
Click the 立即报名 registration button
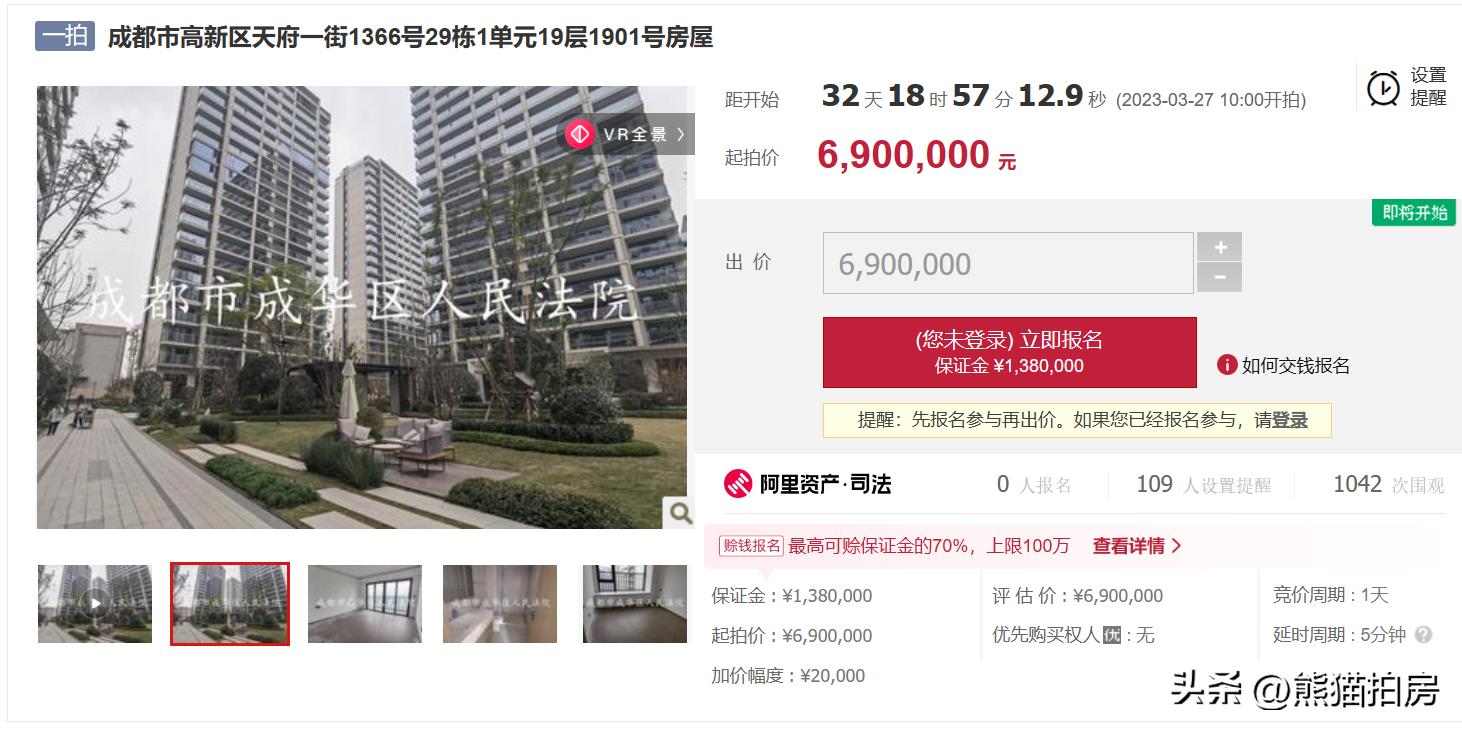pos(1009,352)
